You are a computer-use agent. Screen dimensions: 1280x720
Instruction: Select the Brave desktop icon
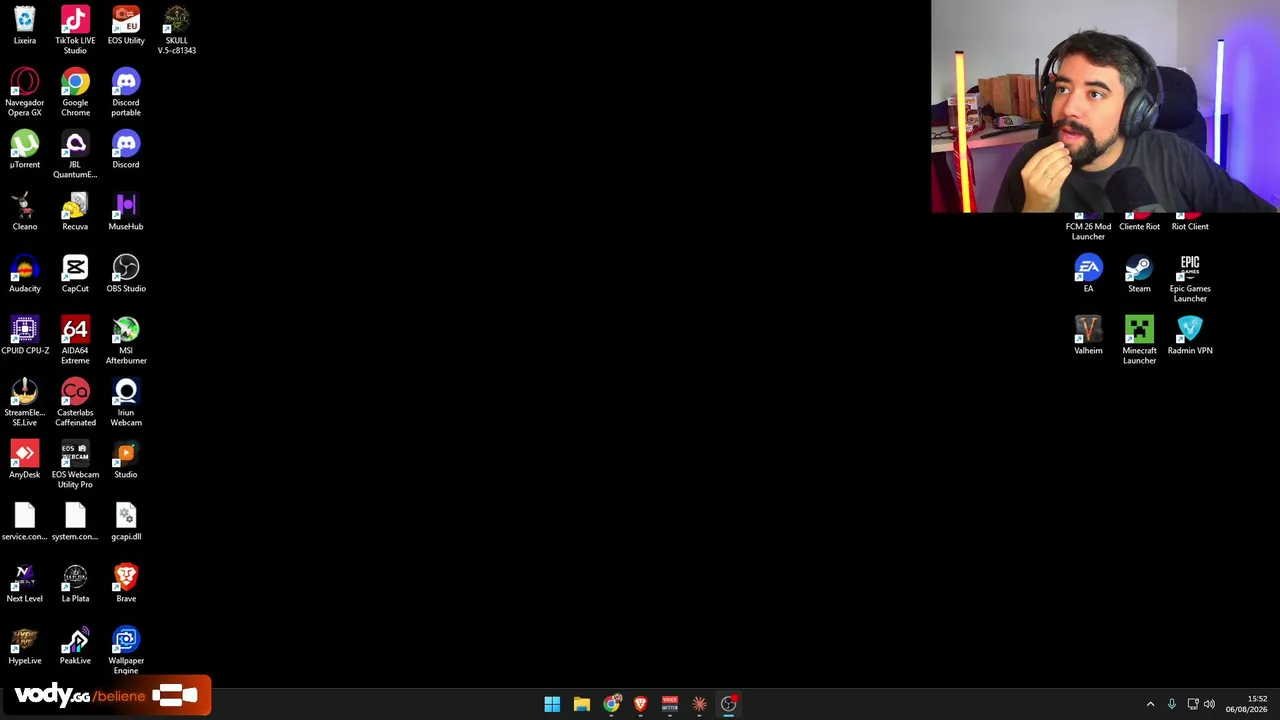point(126,578)
